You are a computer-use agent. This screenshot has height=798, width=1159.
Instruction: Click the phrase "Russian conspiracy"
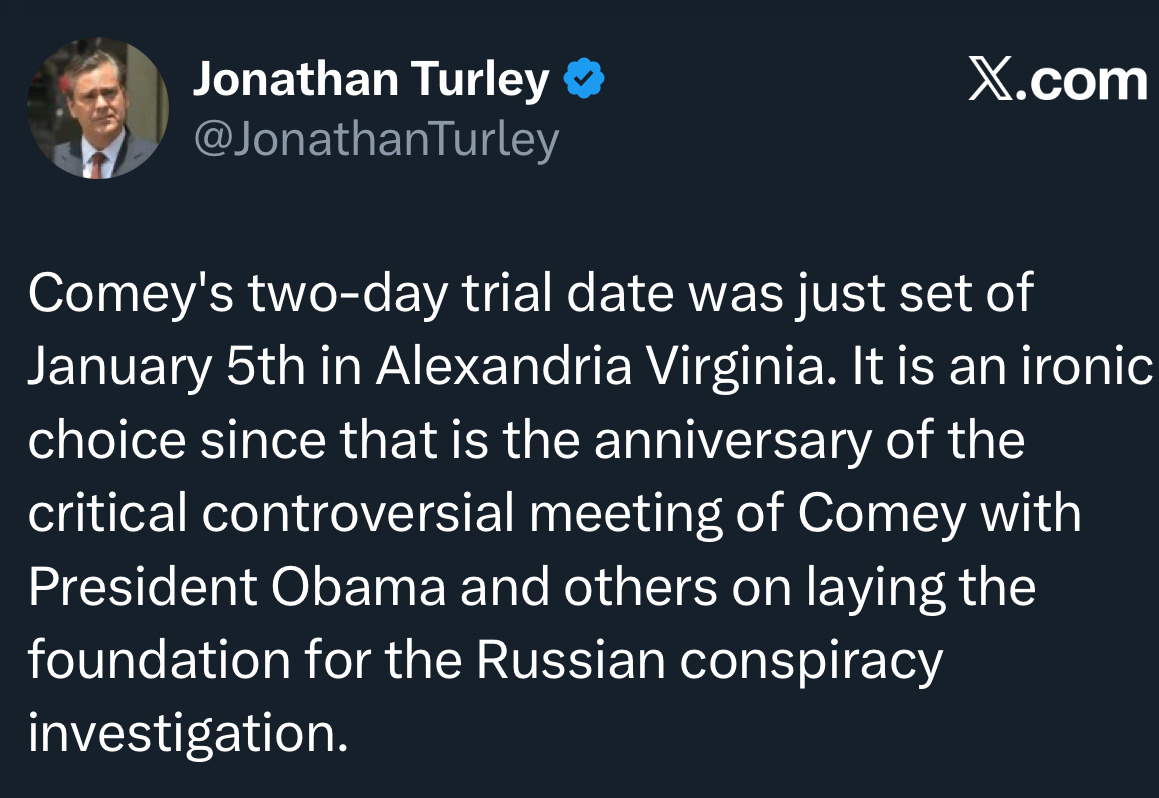(x=709, y=660)
